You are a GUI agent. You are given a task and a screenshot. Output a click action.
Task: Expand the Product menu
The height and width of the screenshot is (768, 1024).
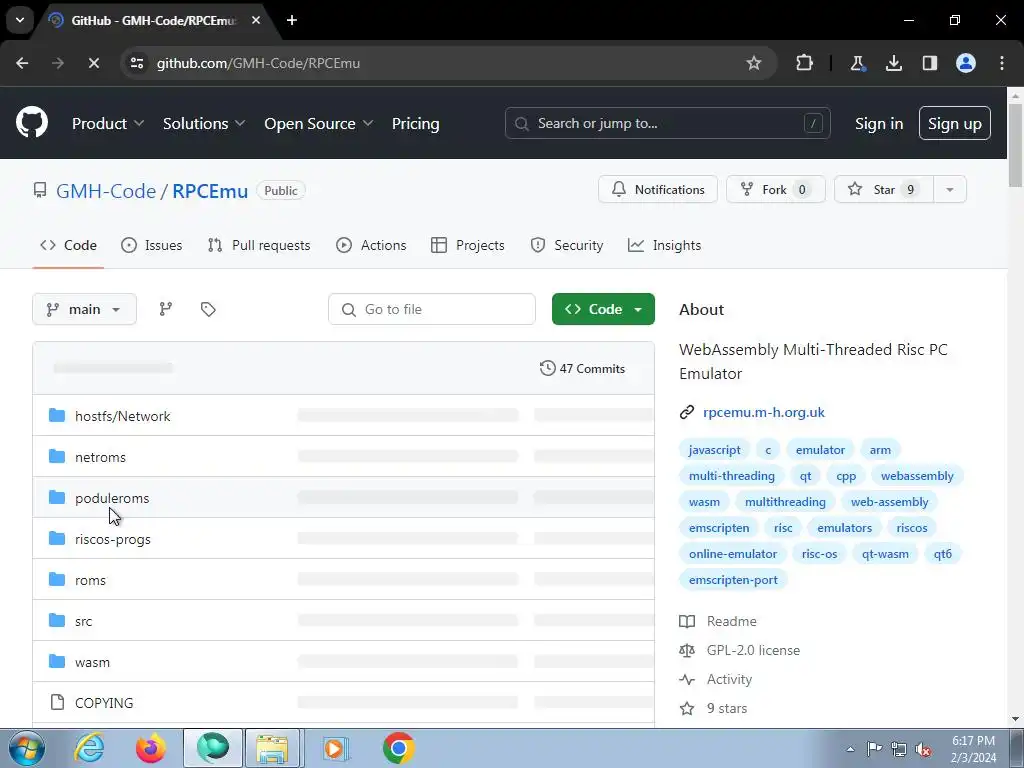108,123
